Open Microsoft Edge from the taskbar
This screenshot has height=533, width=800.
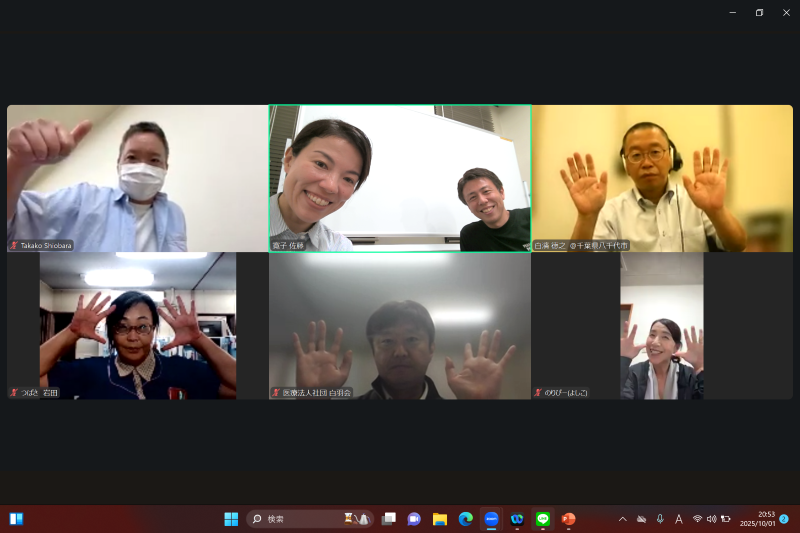(465, 519)
